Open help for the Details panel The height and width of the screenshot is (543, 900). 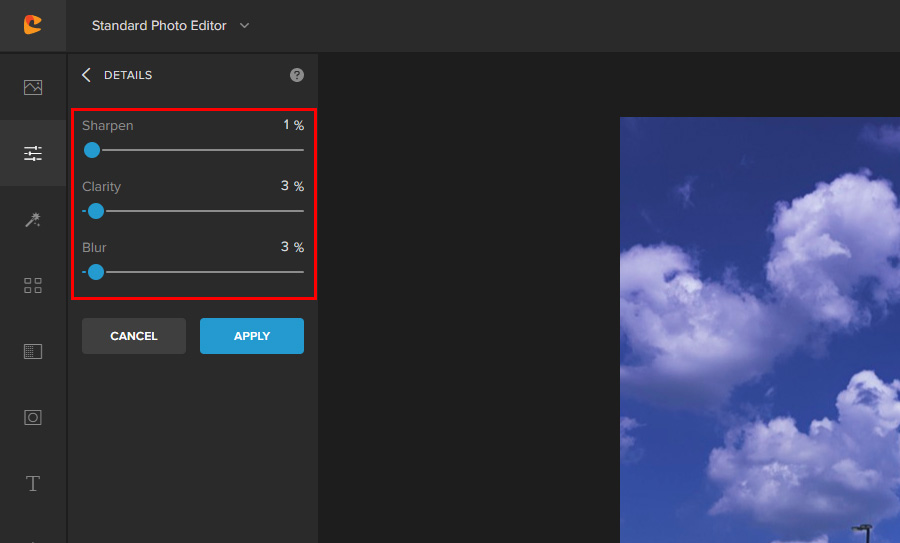(297, 75)
